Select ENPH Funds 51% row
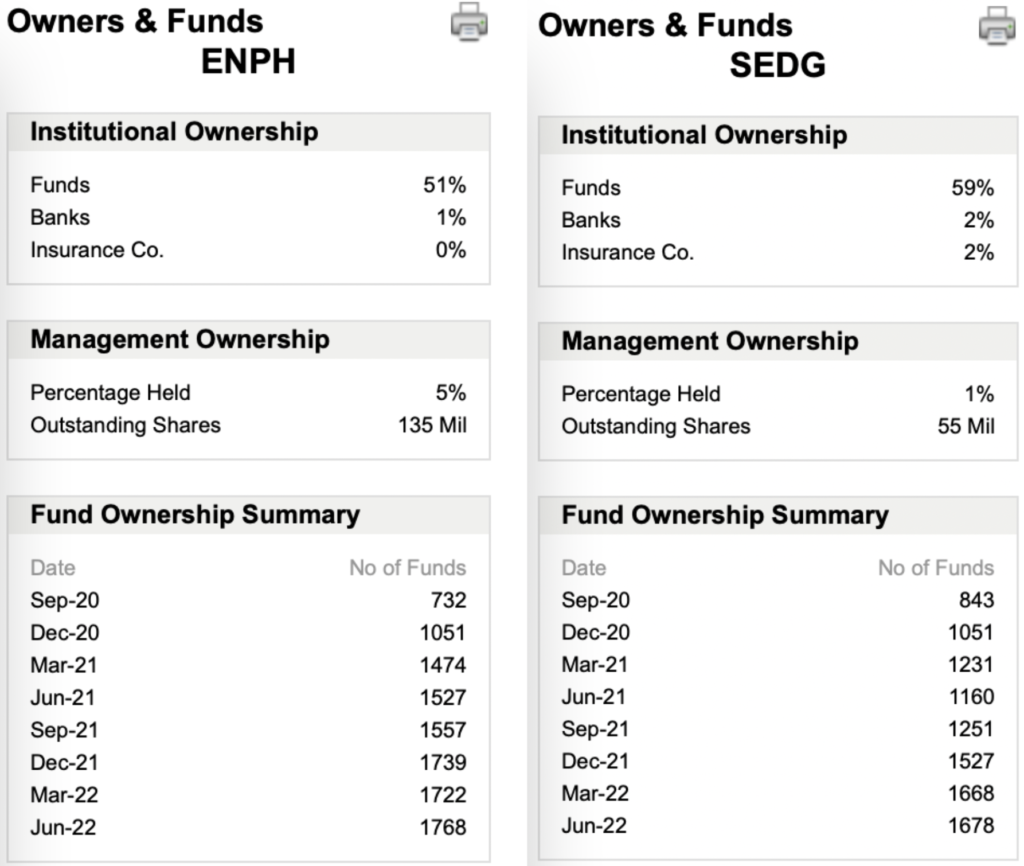 pos(248,185)
